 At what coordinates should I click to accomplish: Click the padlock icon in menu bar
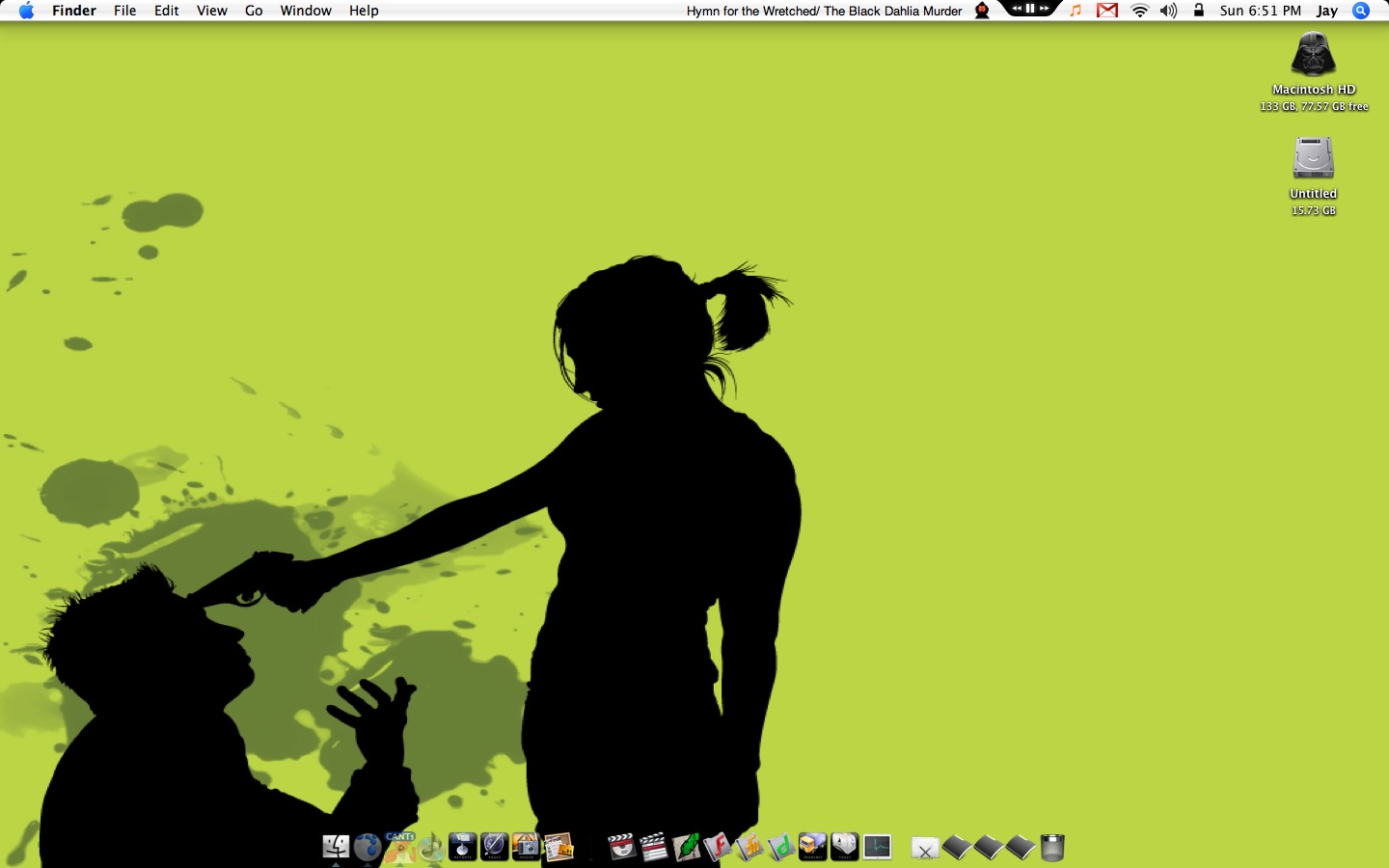click(1198, 11)
